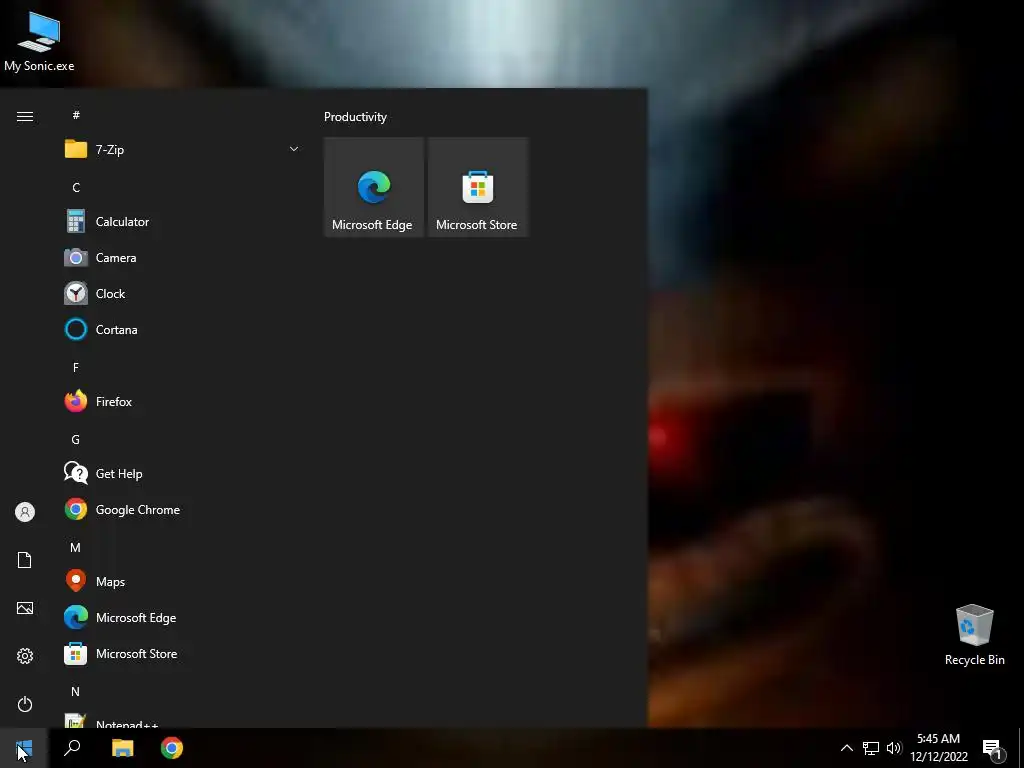Open volume control tray icon
This screenshot has height=768, width=1024.
[894, 748]
